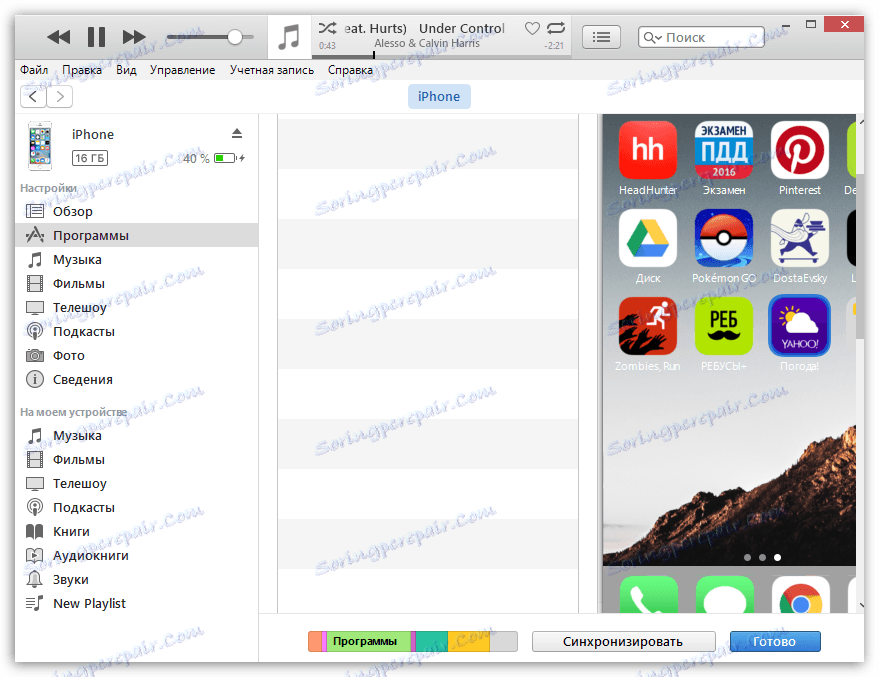Open Книги on the device
The height and width of the screenshot is (677, 879).
tap(137, 531)
